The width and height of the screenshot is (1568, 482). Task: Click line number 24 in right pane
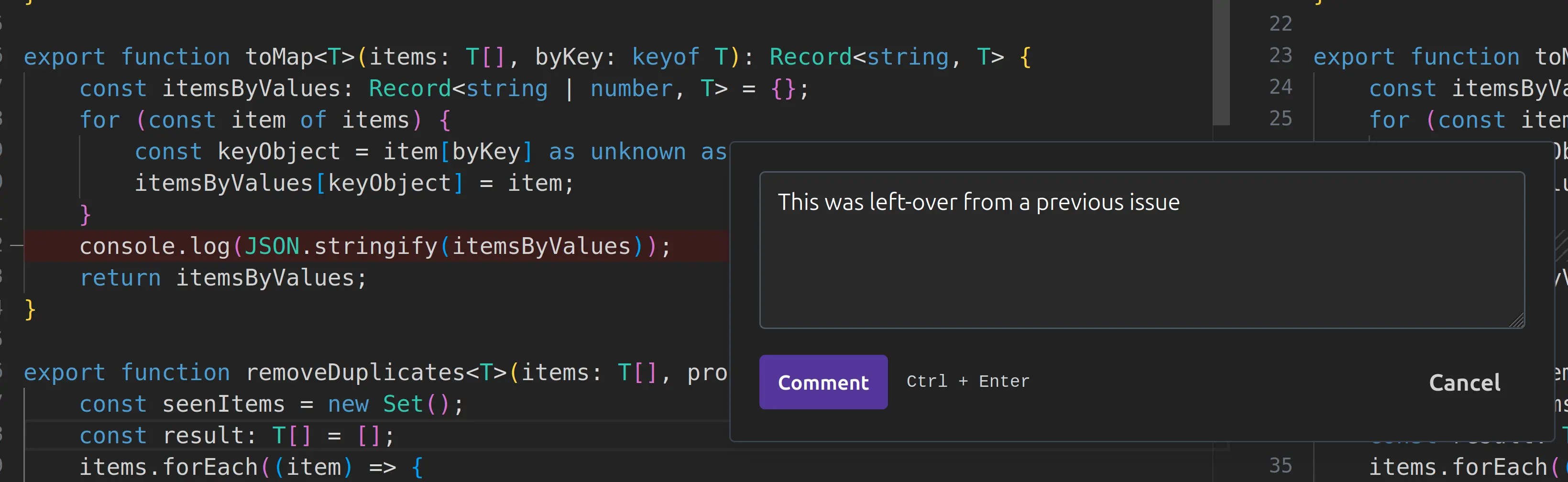click(x=1281, y=87)
